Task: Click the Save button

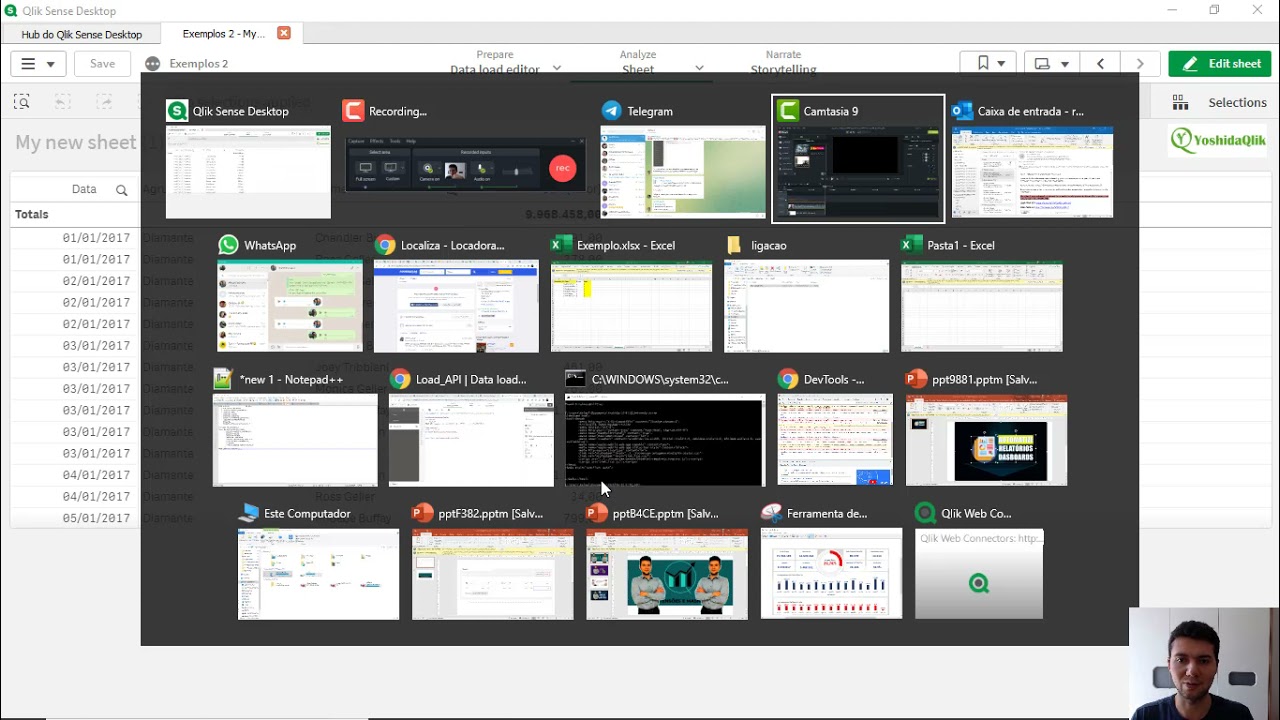Action: tap(102, 63)
